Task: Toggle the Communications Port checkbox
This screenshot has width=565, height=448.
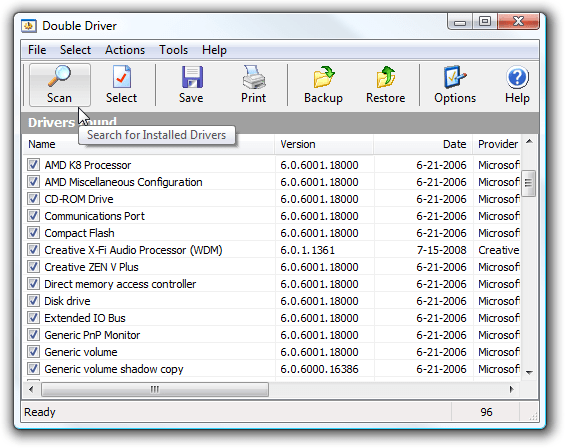Action: pyautogui.click(x=33, y=216)
